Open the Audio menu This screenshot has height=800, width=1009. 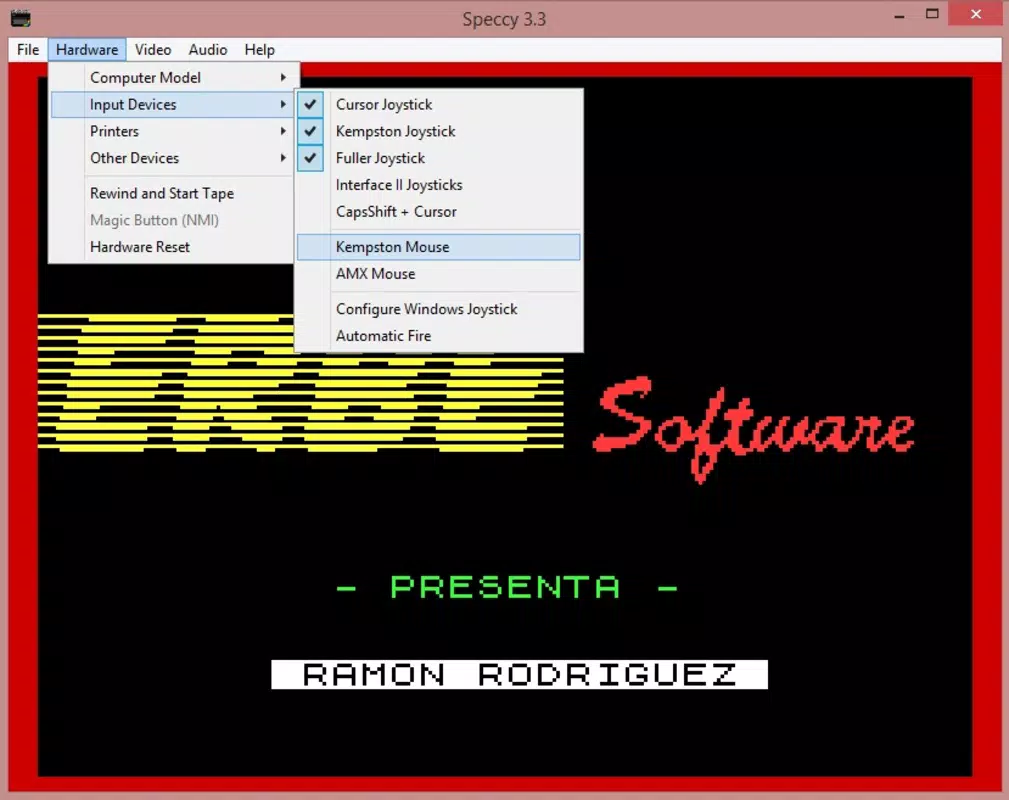208,50
